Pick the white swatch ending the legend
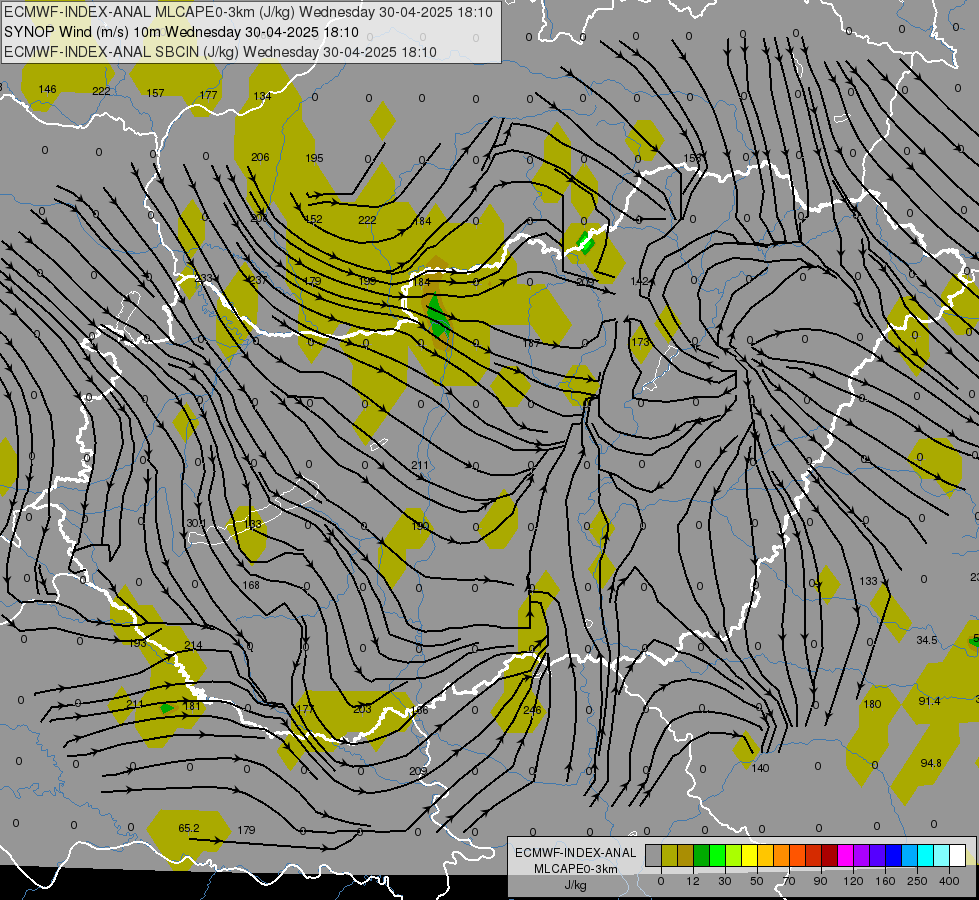The width and height of the screenshot is (979, 900). coord(957,855)
